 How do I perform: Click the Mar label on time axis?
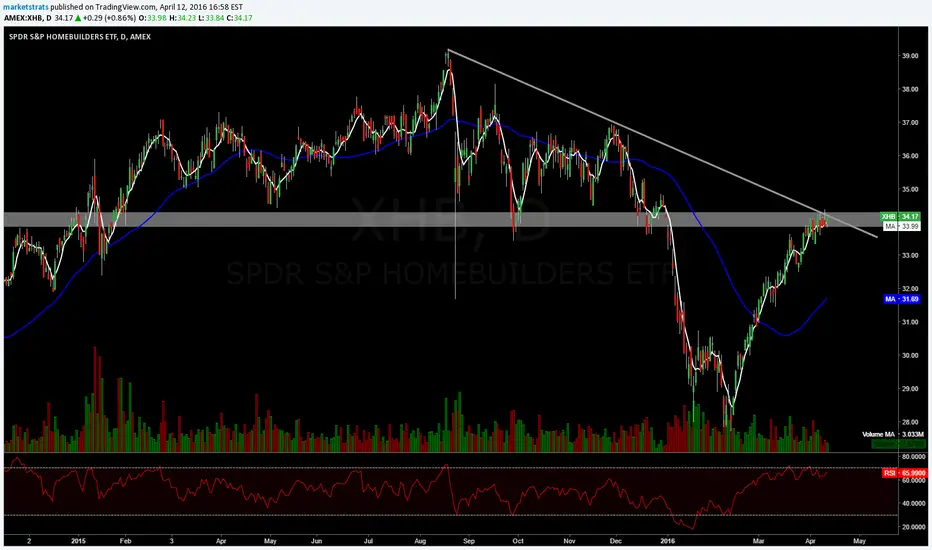tap(758, 541)
